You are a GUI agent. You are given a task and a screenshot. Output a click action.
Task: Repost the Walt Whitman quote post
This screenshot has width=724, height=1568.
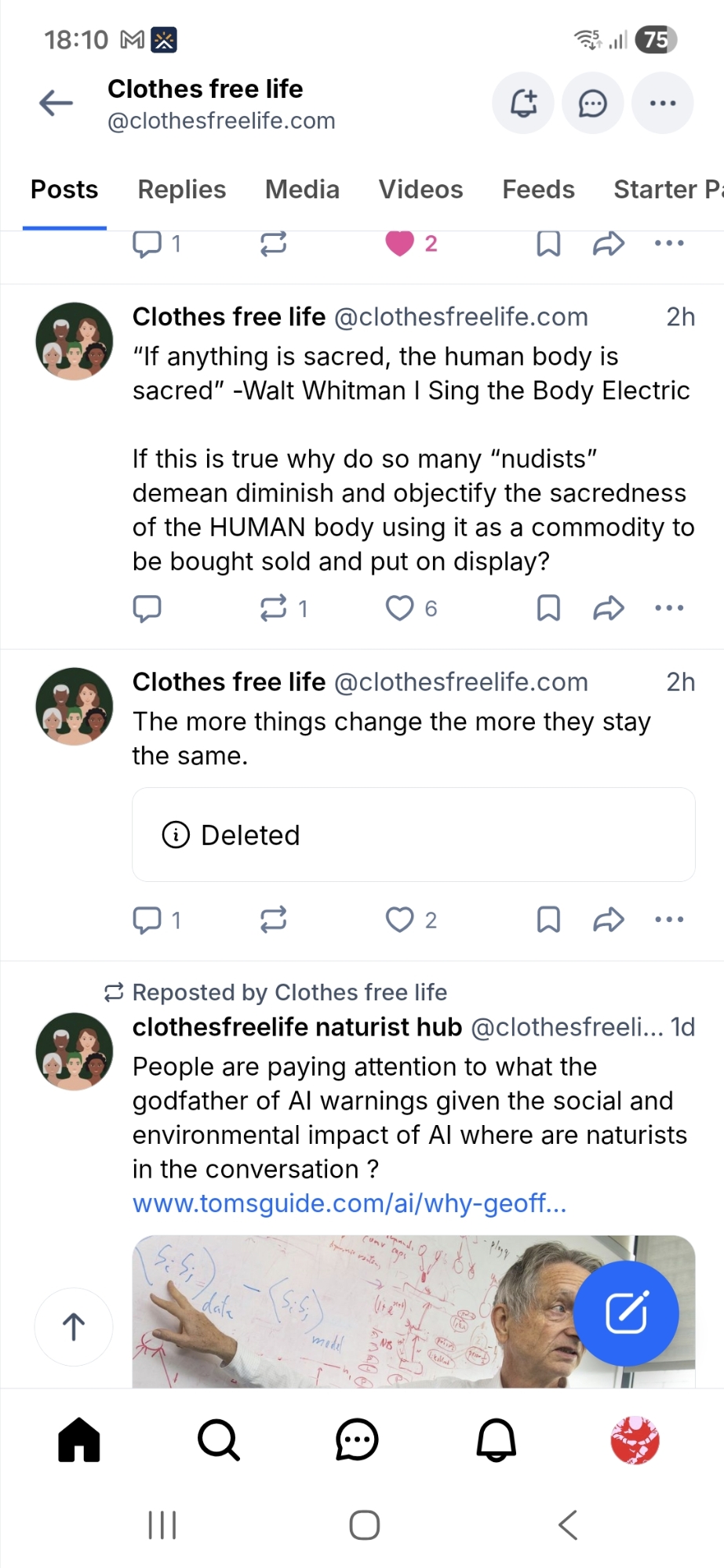click(274, 608)
